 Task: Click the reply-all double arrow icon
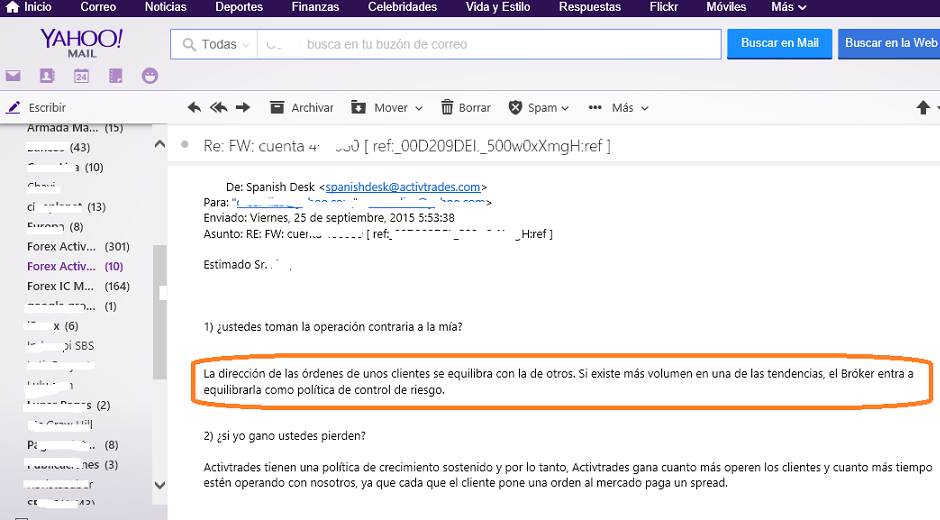coord(217,108)
